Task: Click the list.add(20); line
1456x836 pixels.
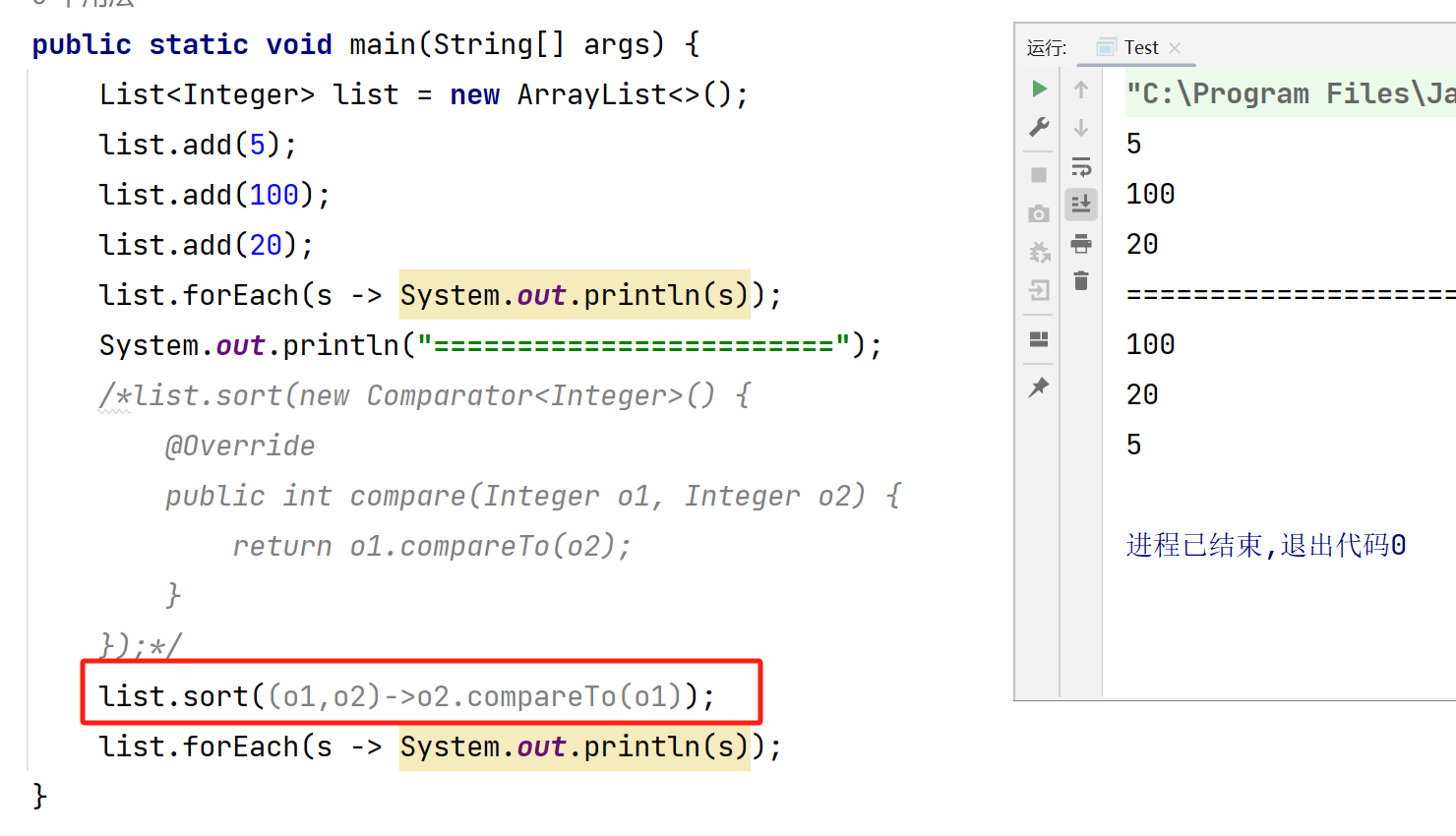Action: tap(207, 246)
